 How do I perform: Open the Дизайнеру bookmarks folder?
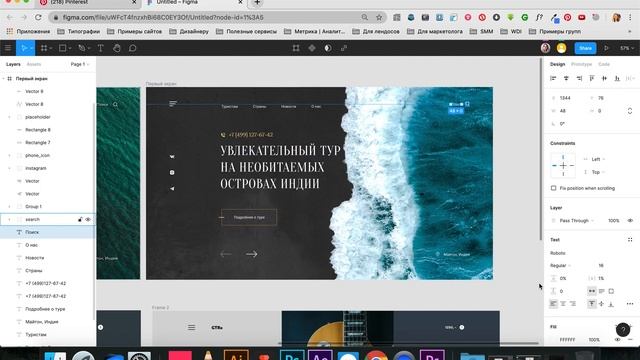pos(189,31)
